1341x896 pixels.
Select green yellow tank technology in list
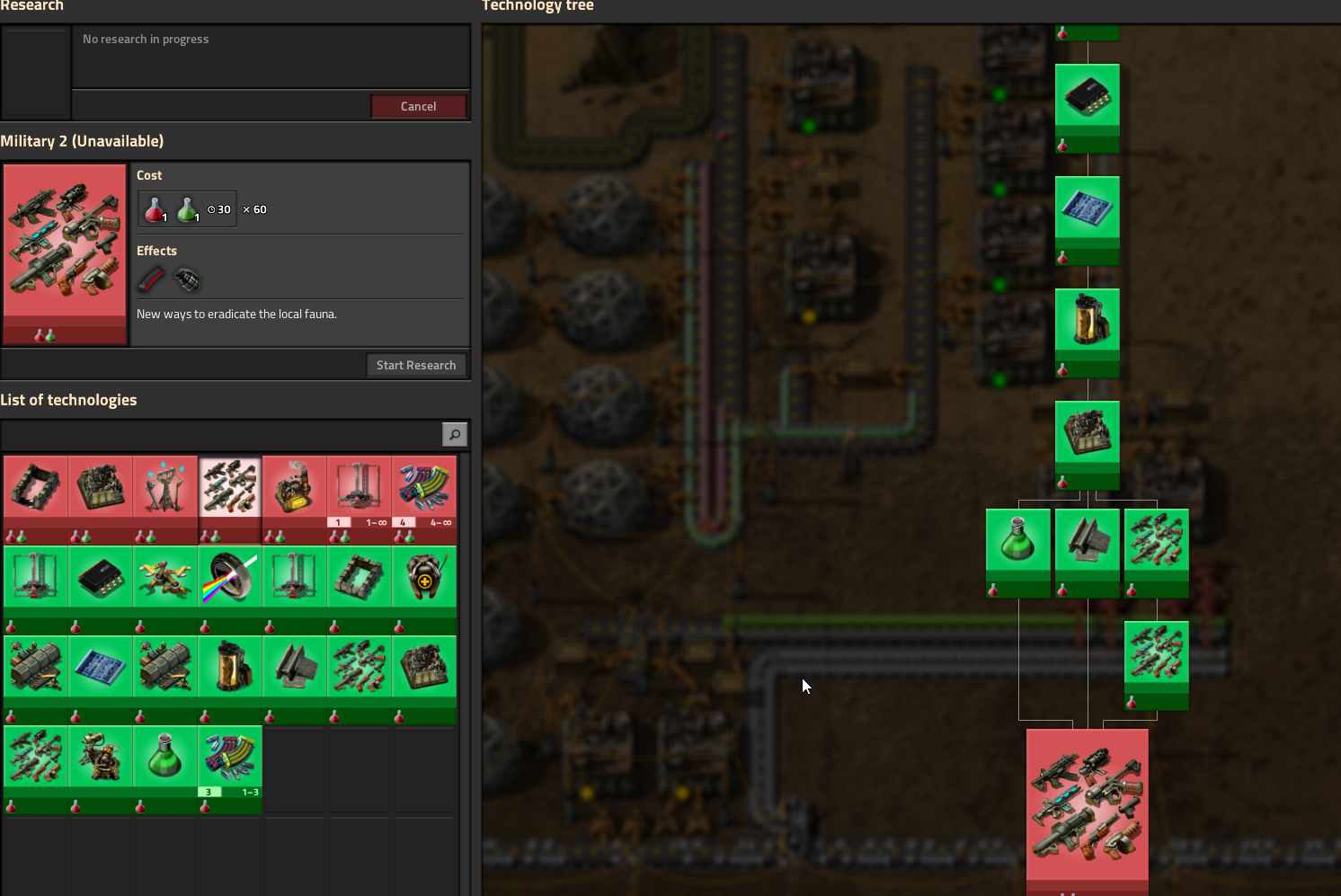click(230, 679)
